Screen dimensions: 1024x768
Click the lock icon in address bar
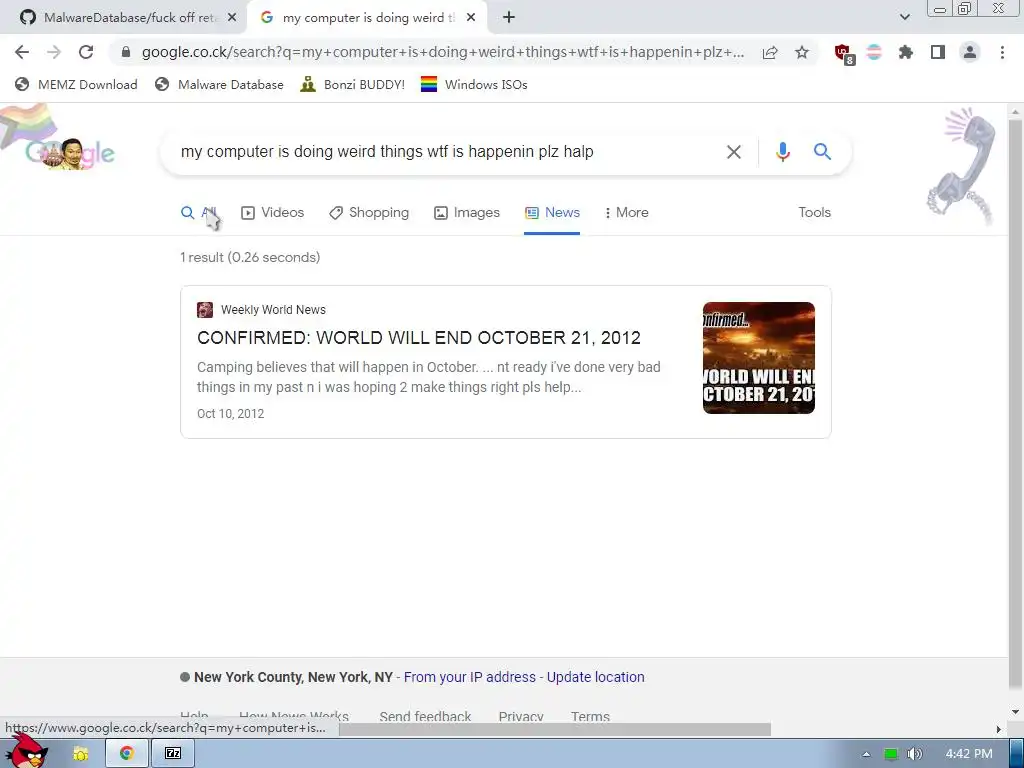click(x=126, y=52)
